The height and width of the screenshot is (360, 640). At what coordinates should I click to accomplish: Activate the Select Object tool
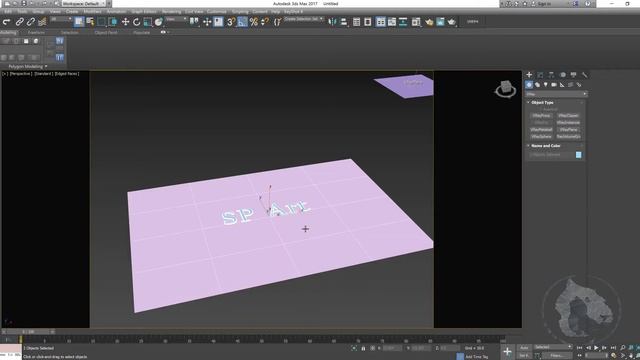pyautogui.click(x=79, y=22)
